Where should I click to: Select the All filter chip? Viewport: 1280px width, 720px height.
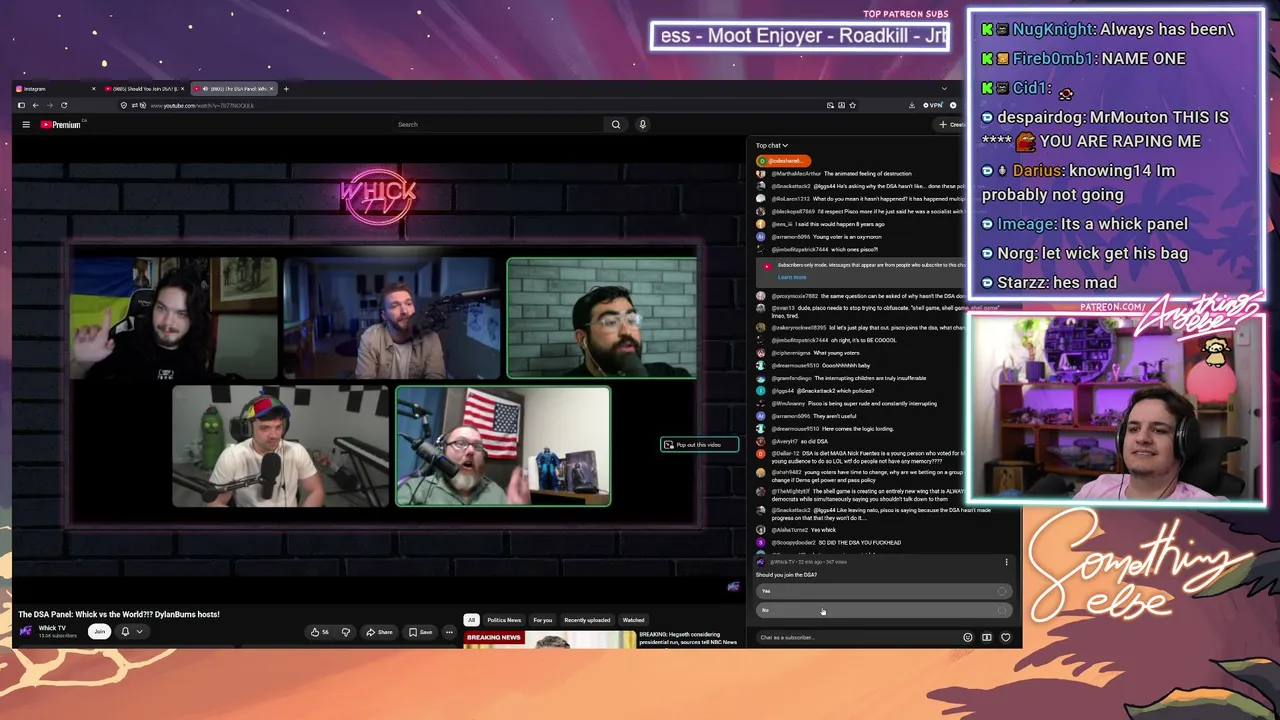click(x=471, y=620)
